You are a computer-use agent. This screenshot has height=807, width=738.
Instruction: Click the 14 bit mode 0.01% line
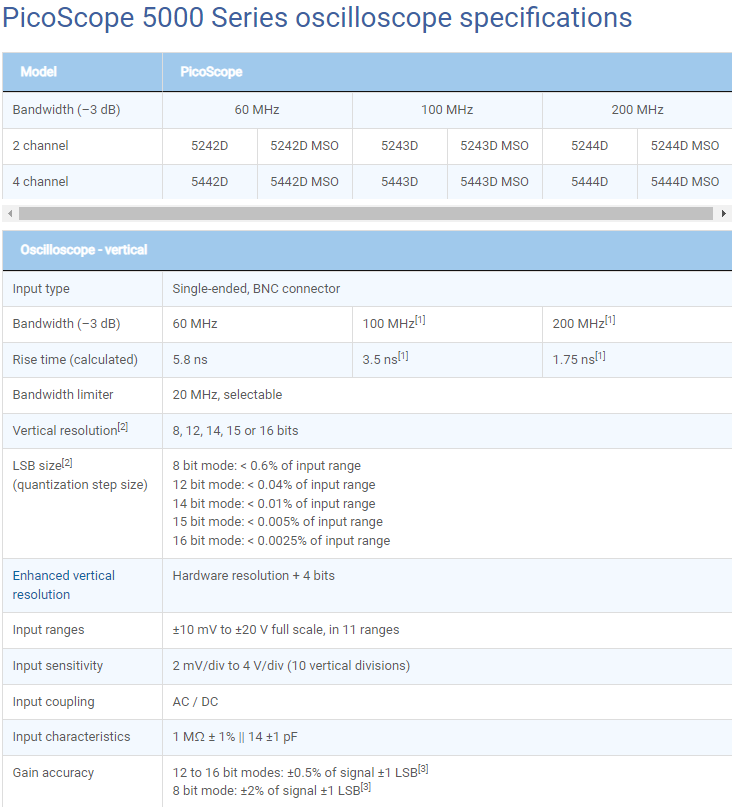[274, 503]
